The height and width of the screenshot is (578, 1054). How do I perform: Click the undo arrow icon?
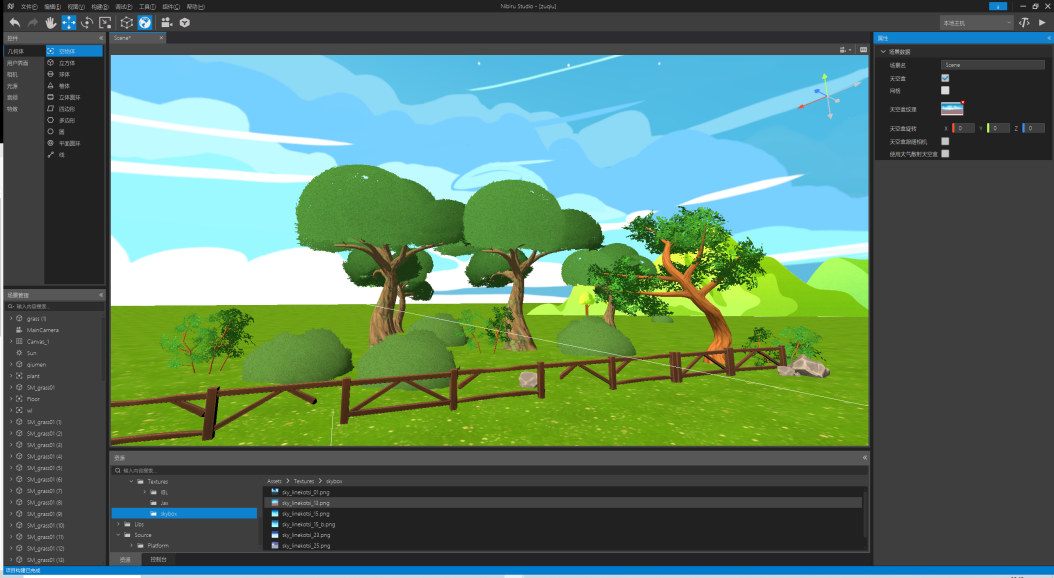tap(14, 22)
